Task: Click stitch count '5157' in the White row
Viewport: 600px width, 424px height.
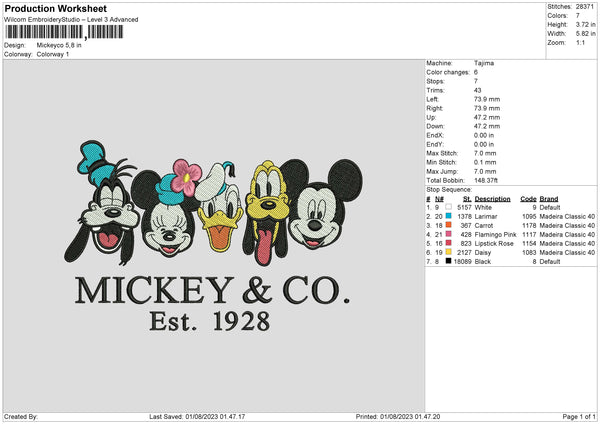Action: tap(464, 207)
